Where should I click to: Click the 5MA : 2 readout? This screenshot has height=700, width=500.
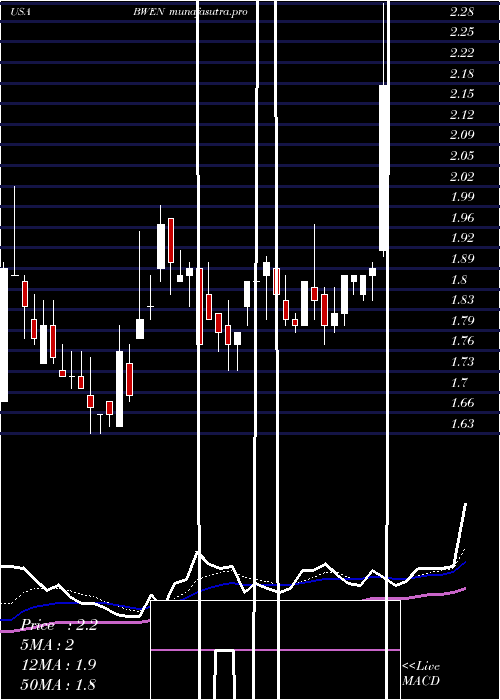47,645
